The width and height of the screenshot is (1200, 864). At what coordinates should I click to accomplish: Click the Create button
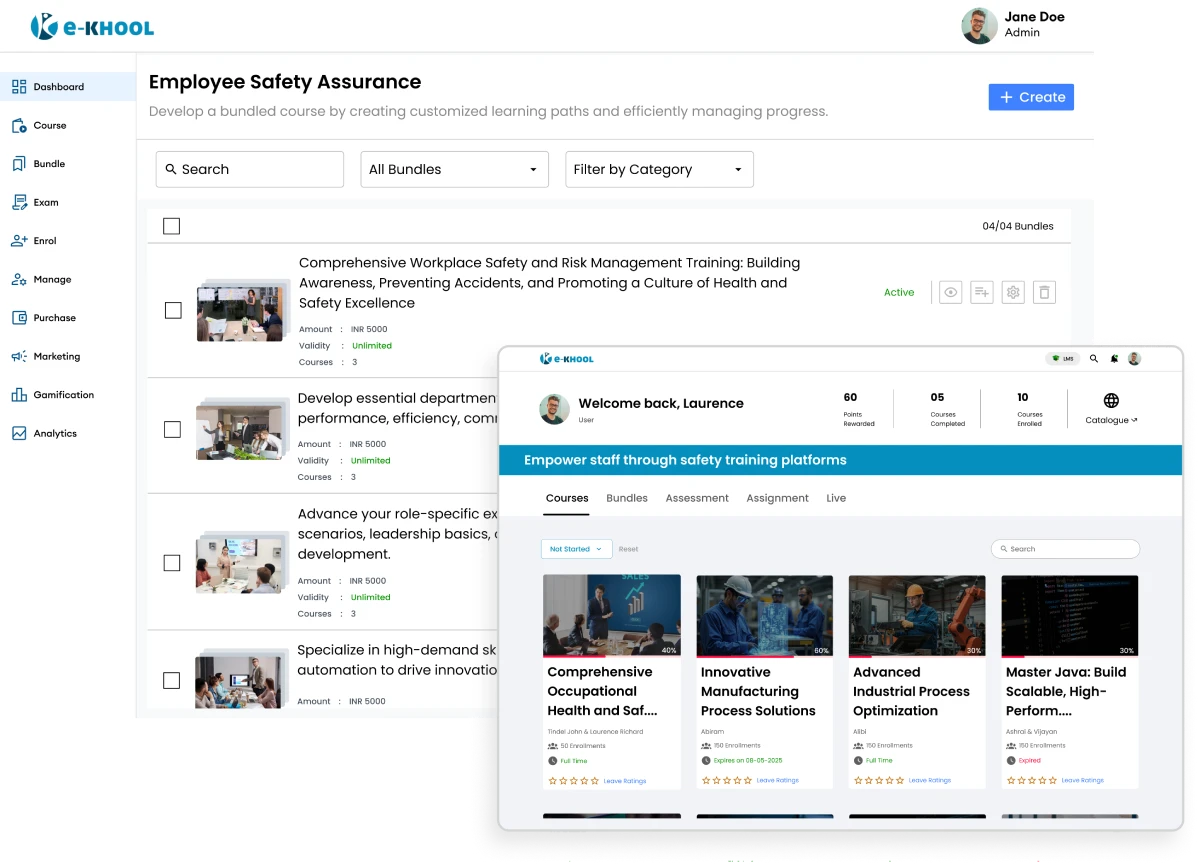1031,97
